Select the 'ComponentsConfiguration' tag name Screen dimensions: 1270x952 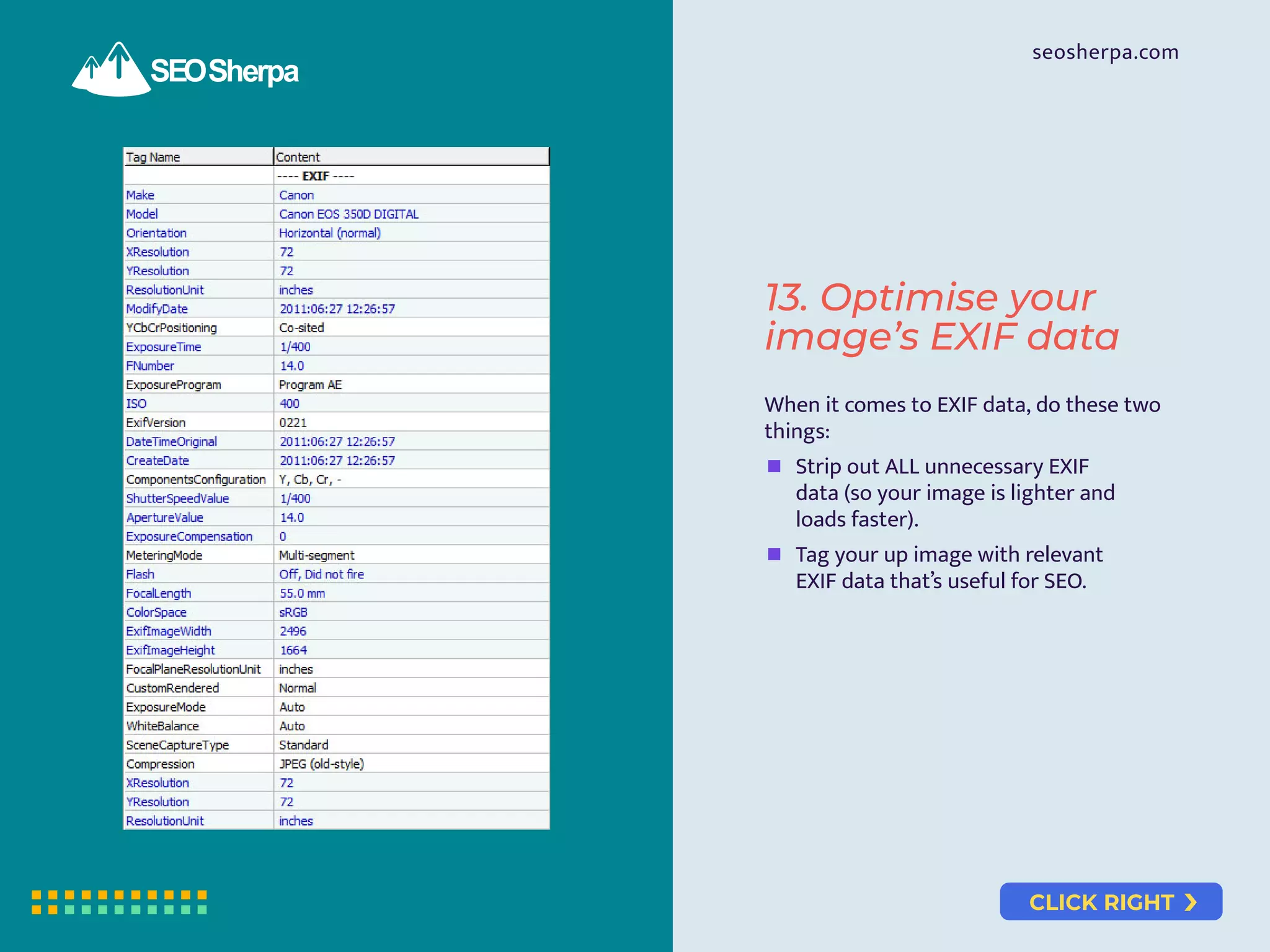pyautogui.click(x=196, y=480)
